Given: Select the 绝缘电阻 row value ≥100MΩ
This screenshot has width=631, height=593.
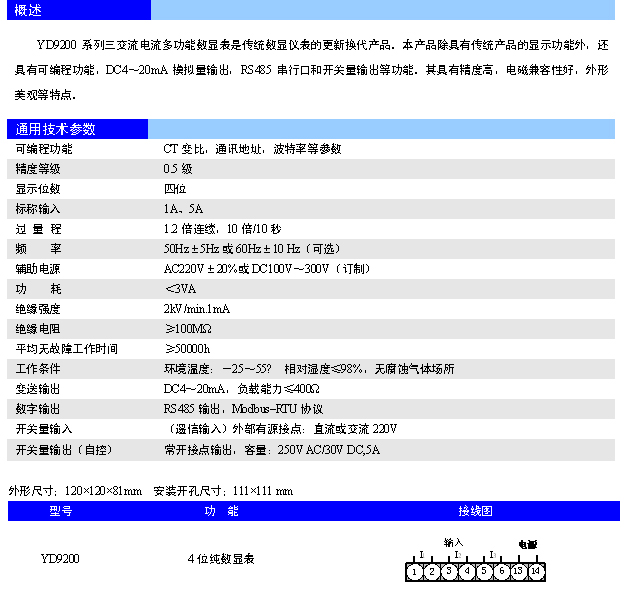Looking at the screenshot, I should pos(188,329).
